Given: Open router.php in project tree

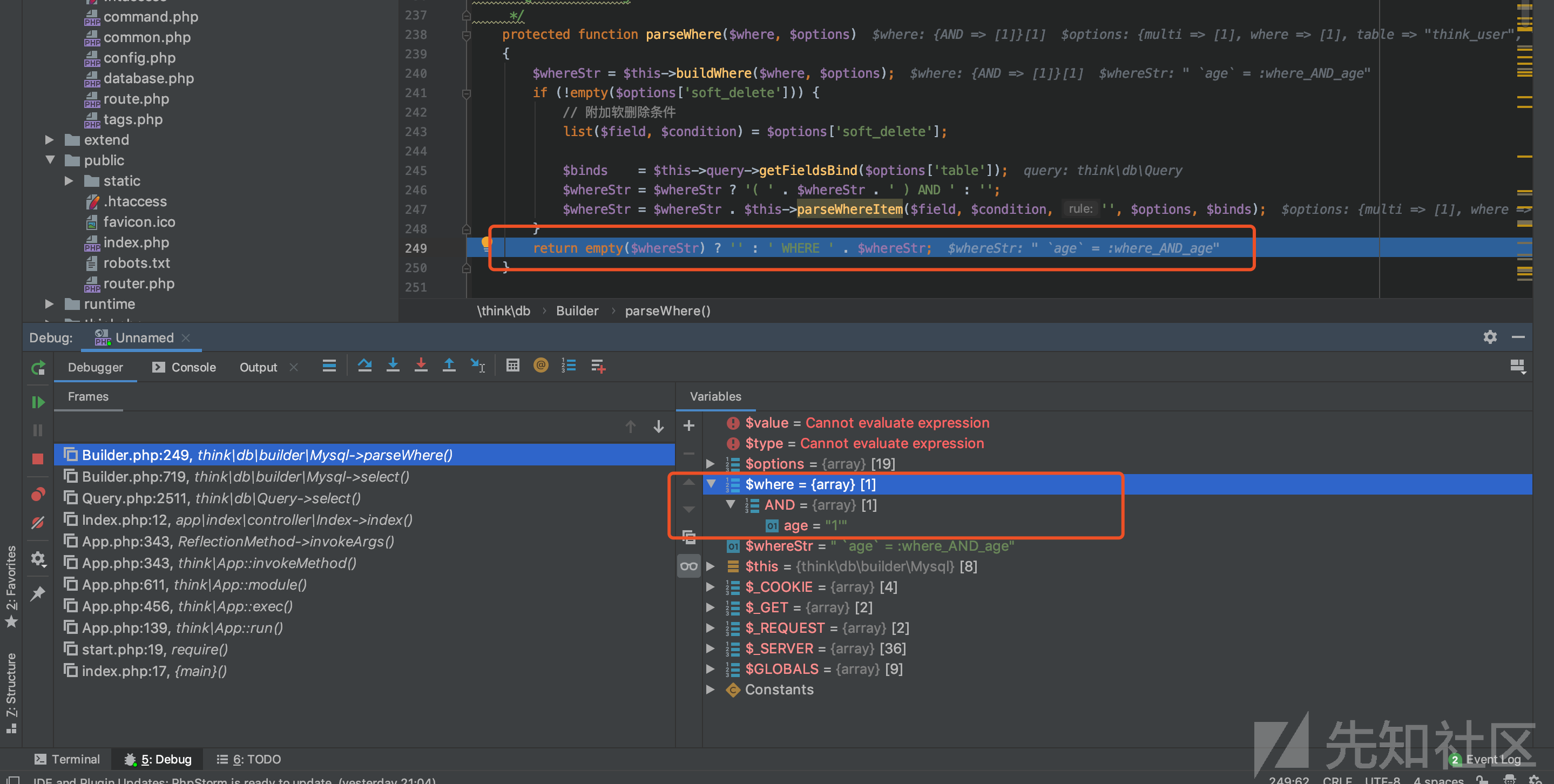Looking at the screenshot, I should click(x=139, y=283).
